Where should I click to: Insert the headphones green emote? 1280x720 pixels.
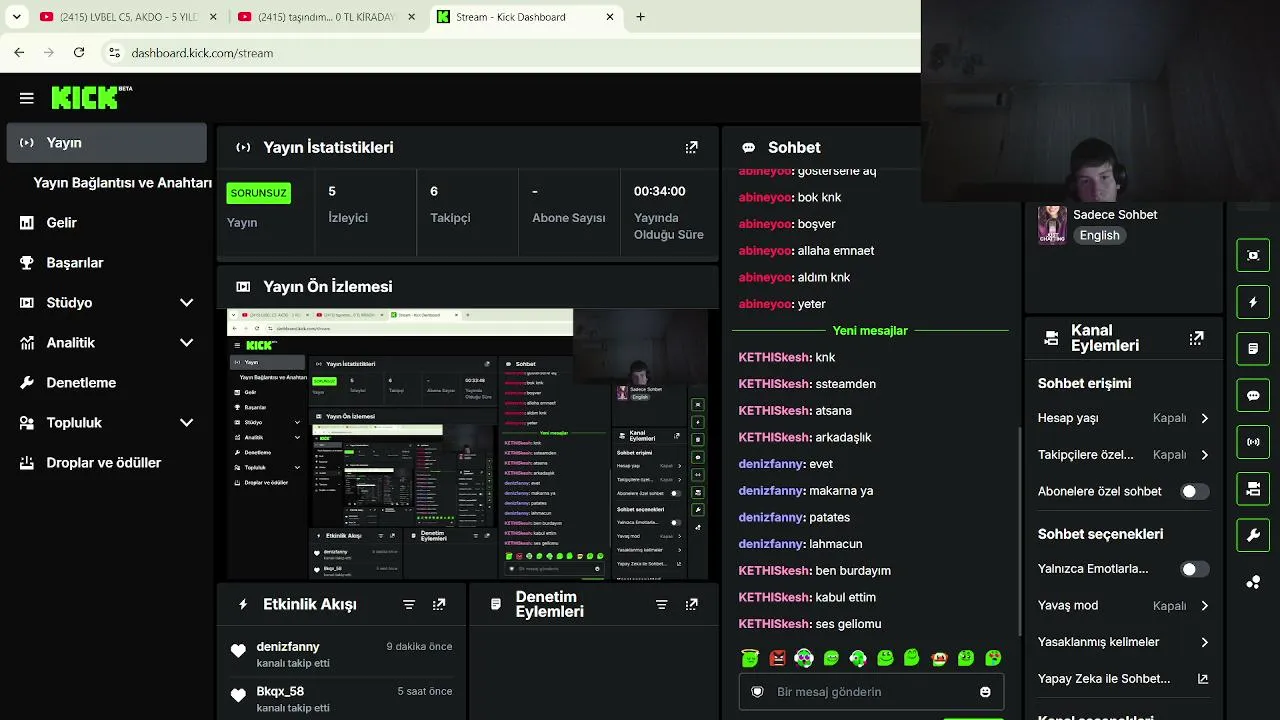(858, 658)
